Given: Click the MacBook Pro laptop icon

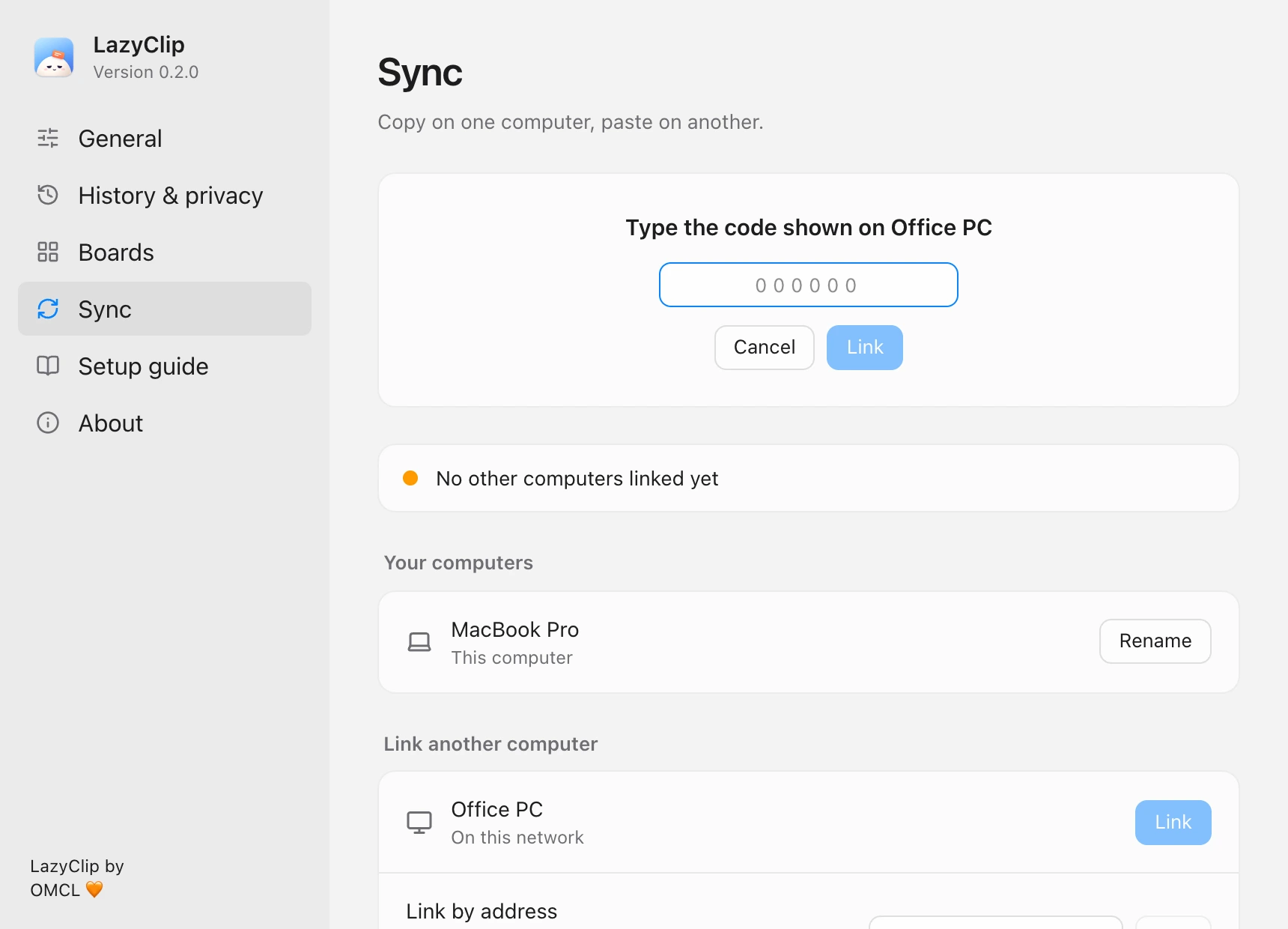Looking at the screenshot, I should [419, 642].
